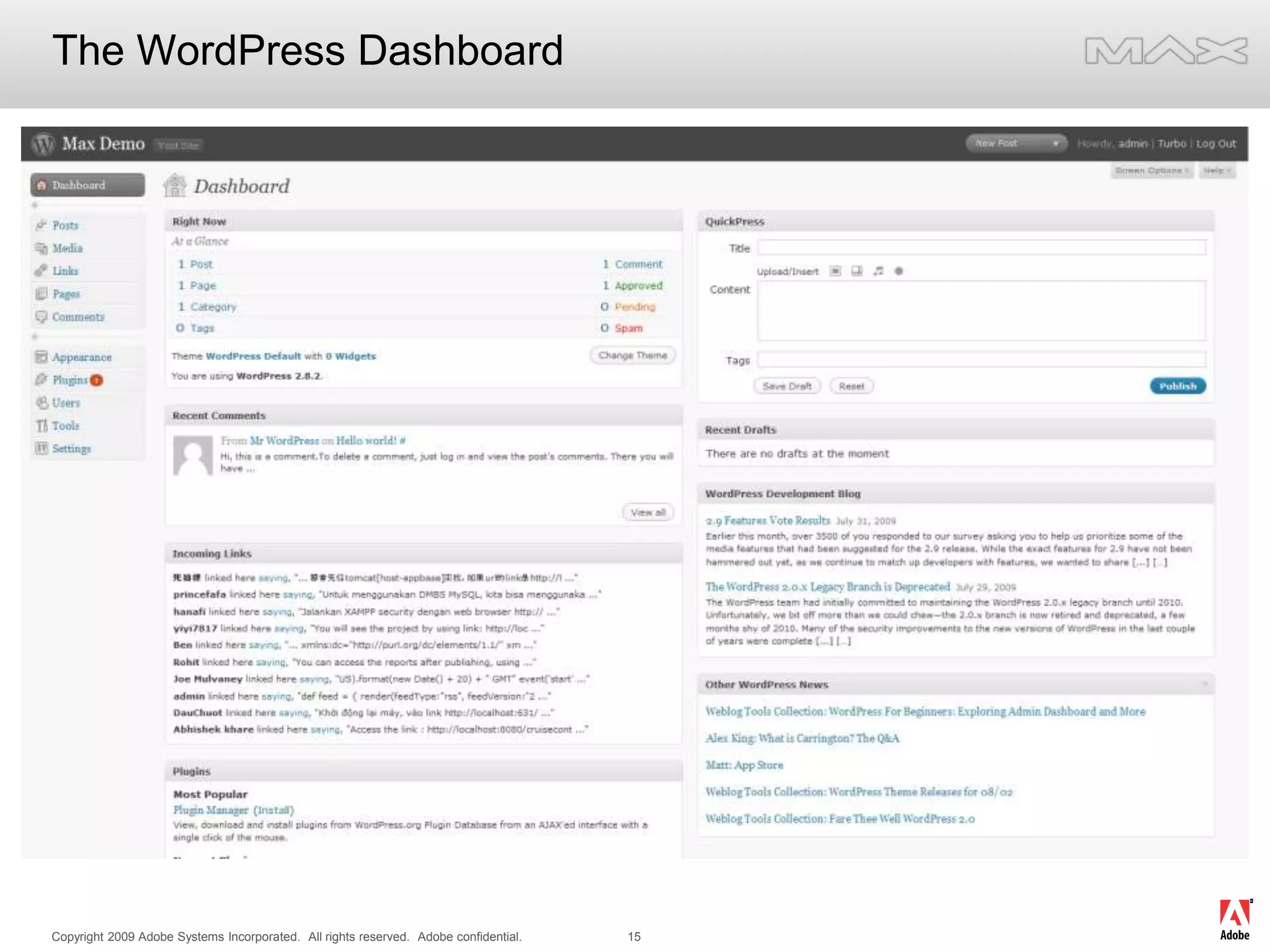Viewport: 1270px width, 952px height.
Task: Click the Dashboard home icon in sidebar
Action: (42, 185)
